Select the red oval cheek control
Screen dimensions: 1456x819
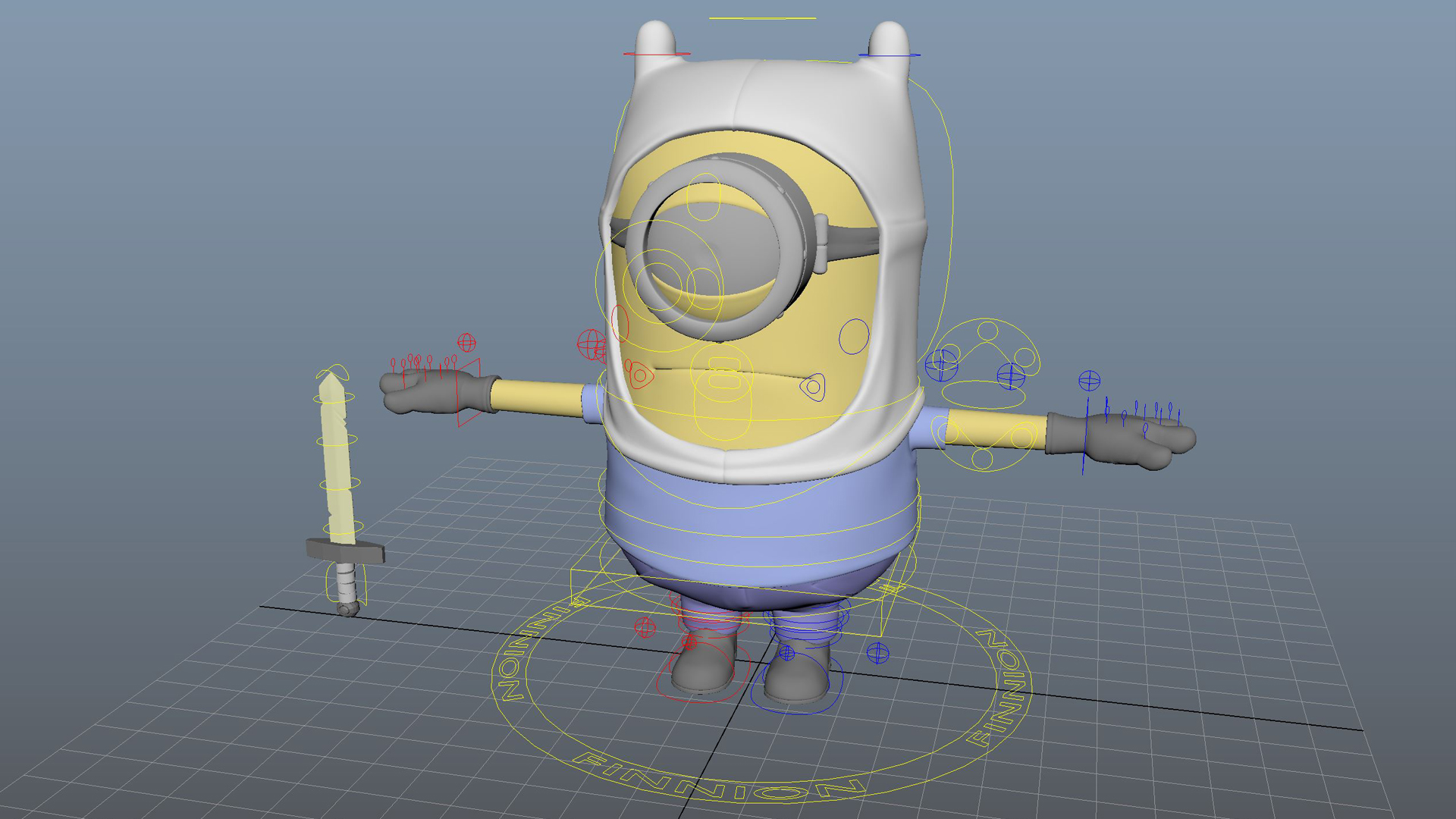coord(620,323)
